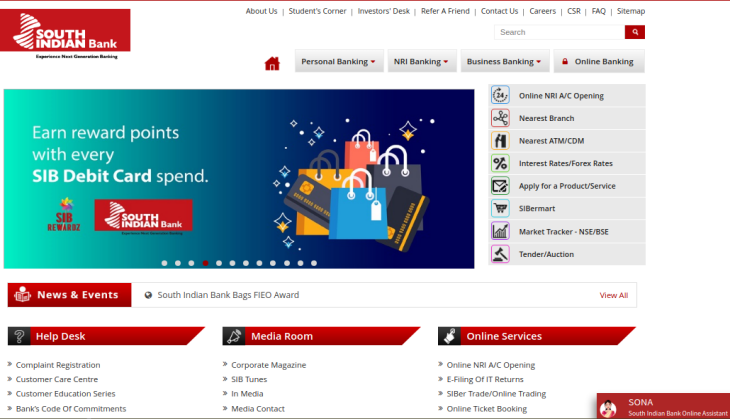This screenshot has height=419, width=730.
Task: Open Student's Corner menu link
Action: click(317, 11)
